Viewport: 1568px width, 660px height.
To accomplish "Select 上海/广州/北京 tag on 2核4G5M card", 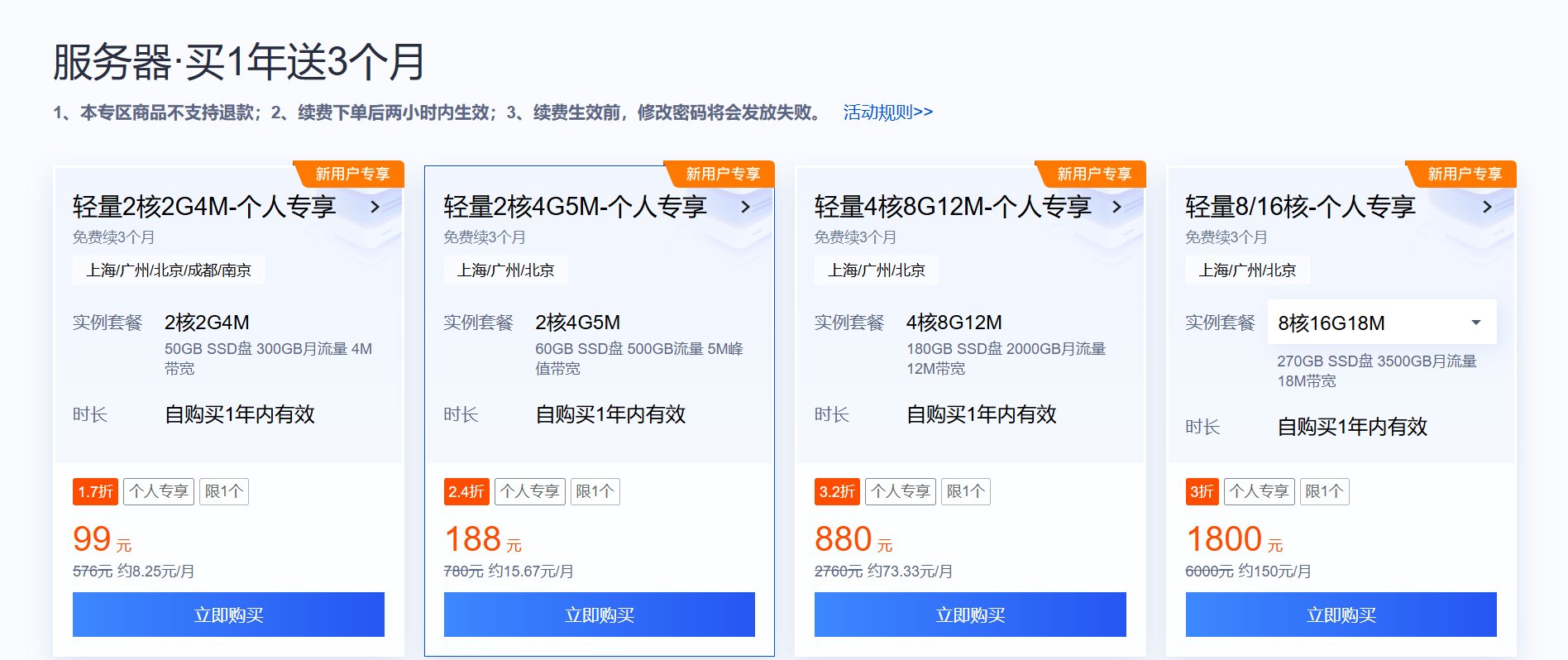I will point(505,270).
